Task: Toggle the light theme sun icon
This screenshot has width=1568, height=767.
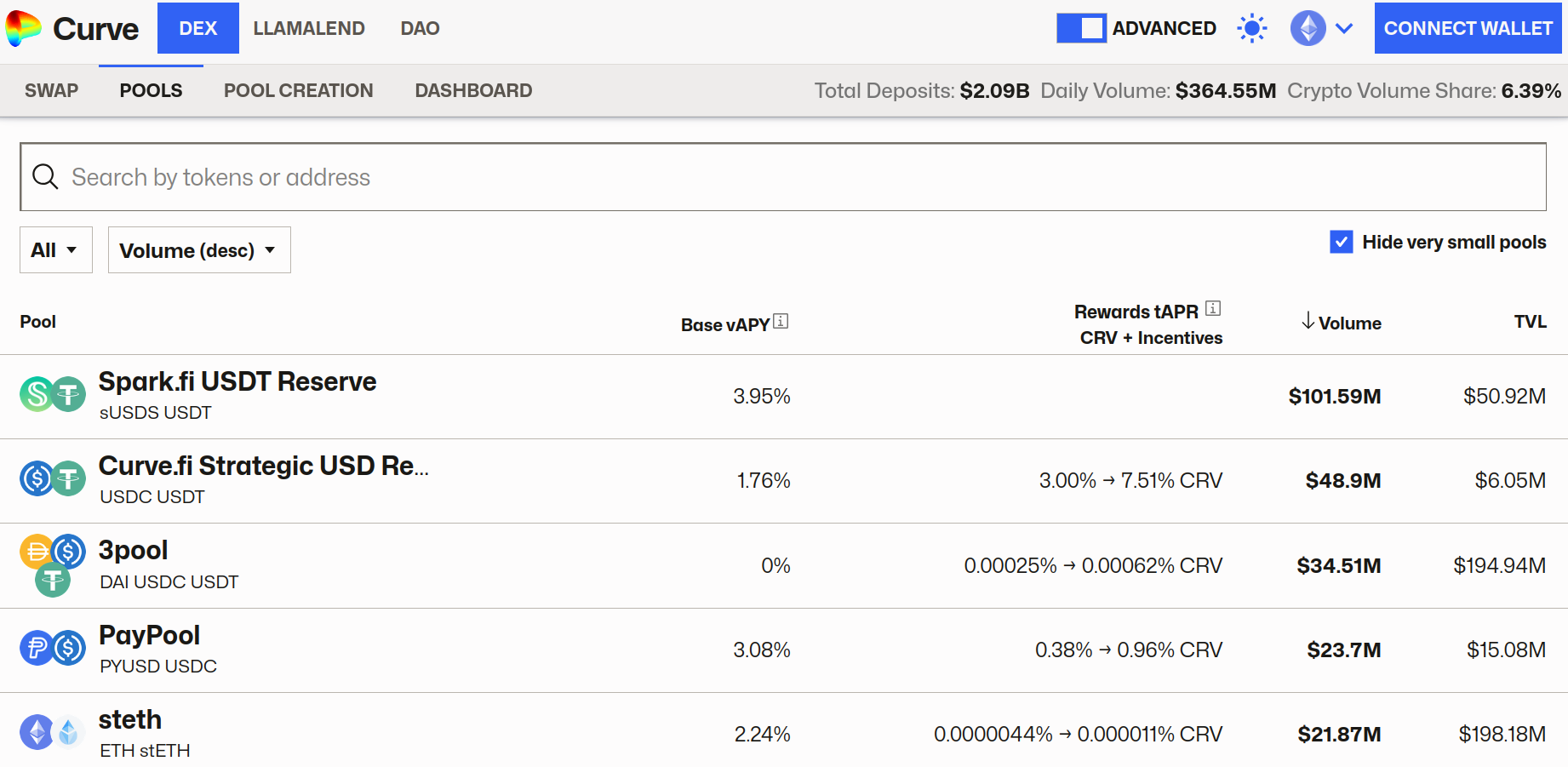Action: [x=1251, y=28]
